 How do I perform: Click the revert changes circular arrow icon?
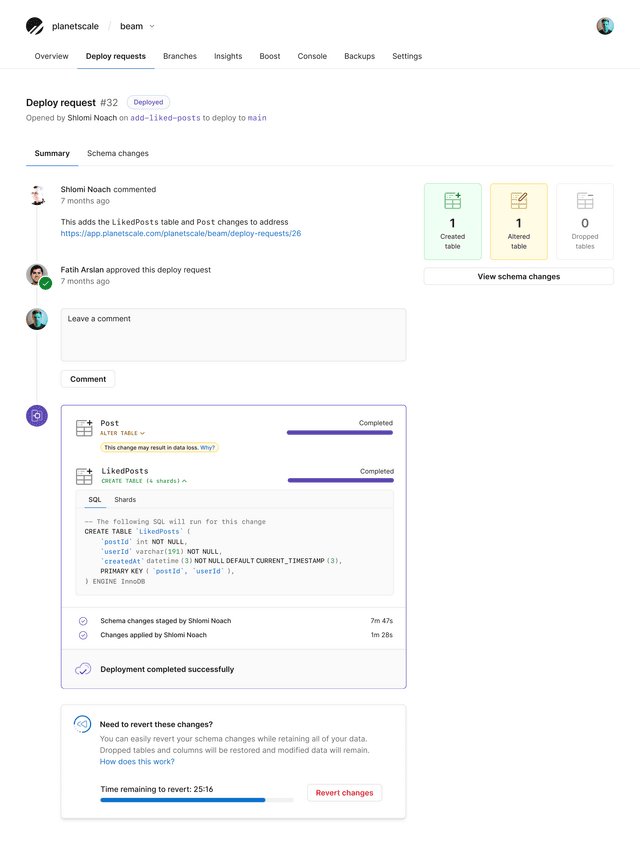[81, 722]
